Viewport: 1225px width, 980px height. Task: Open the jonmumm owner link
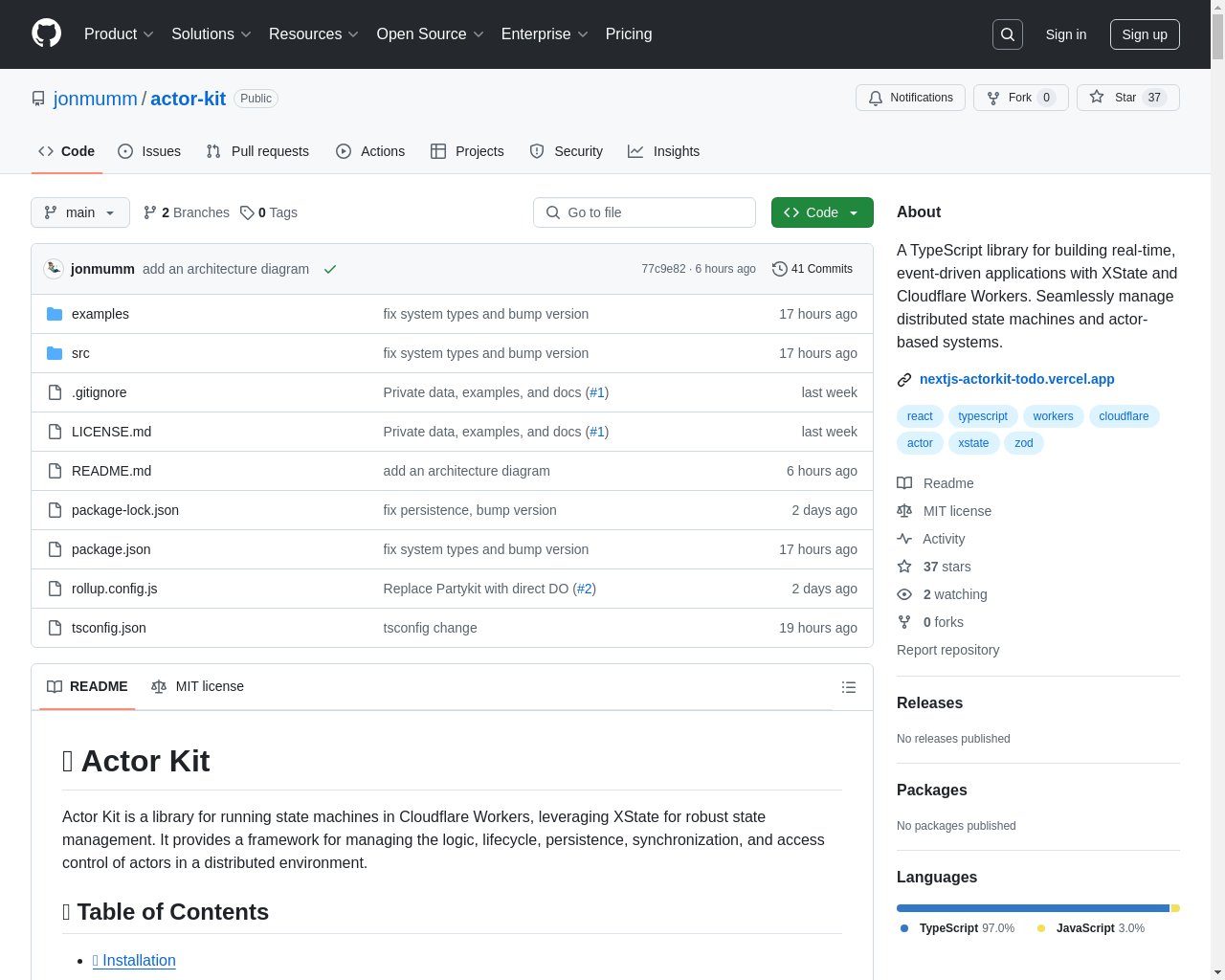[x=96, y=99]
